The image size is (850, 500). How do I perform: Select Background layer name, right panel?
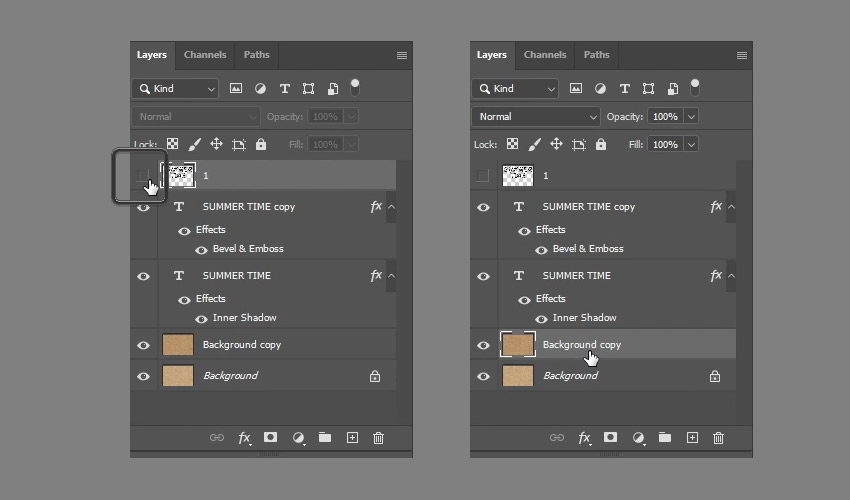pyautogui.click(x=570, y=375)
